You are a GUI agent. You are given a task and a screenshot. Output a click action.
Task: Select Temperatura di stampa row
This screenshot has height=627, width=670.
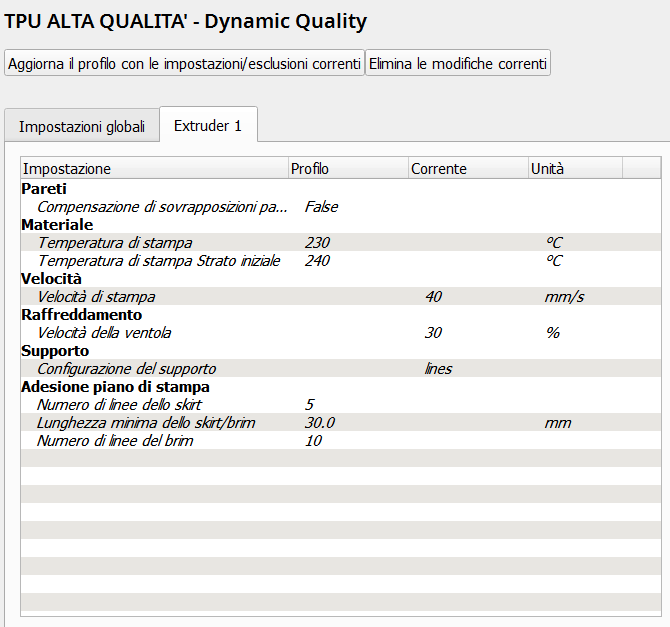point(341,242)
